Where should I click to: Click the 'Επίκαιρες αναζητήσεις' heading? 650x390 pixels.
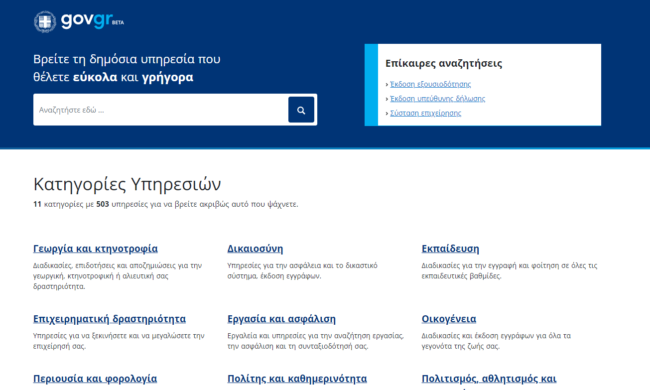pos(444,63)
